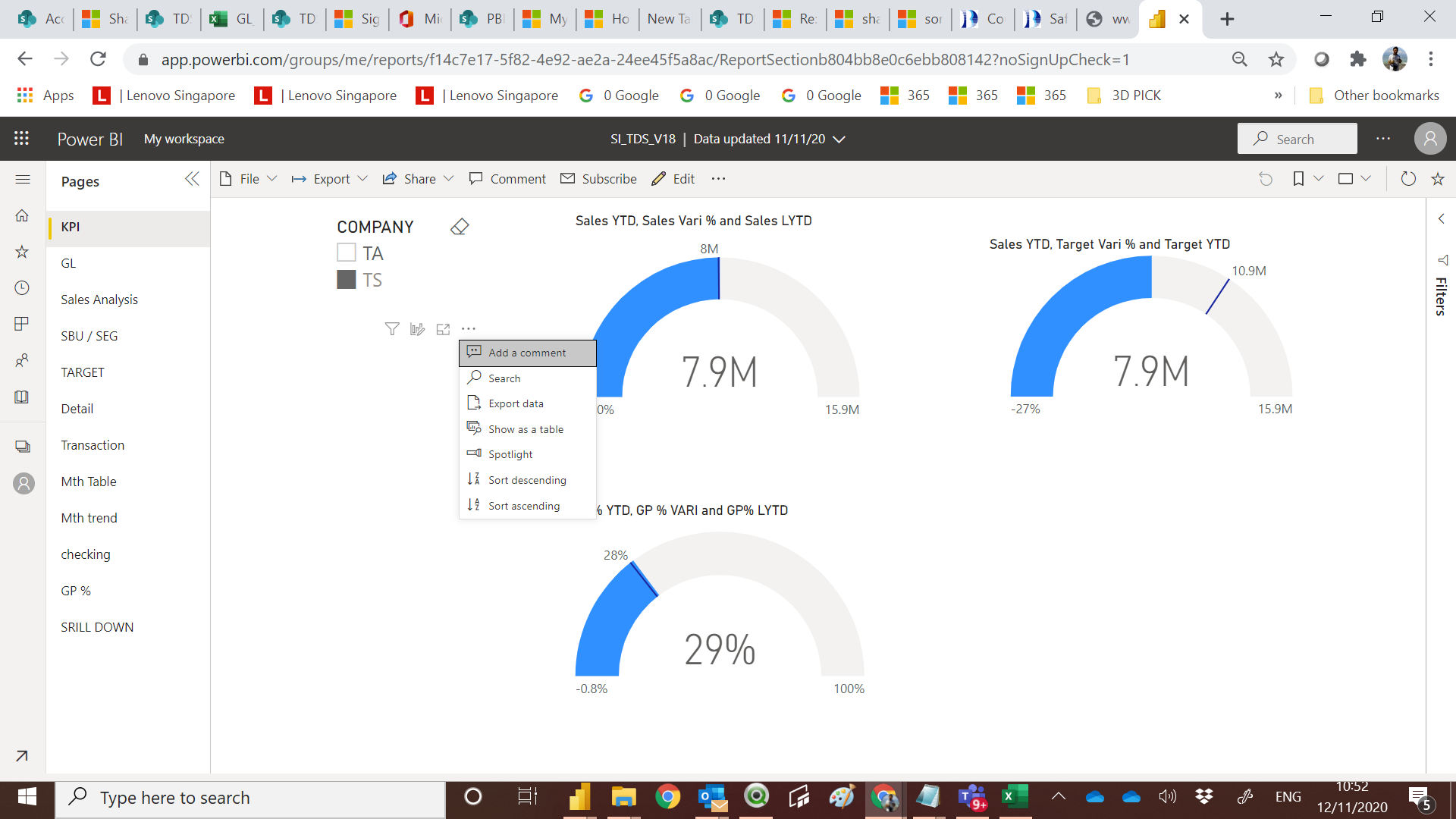Image resolution: width=1456 pixels, height=819 pixels.
Task: Toggle the left navigation hamburger menu
Action: click(23, 180)
